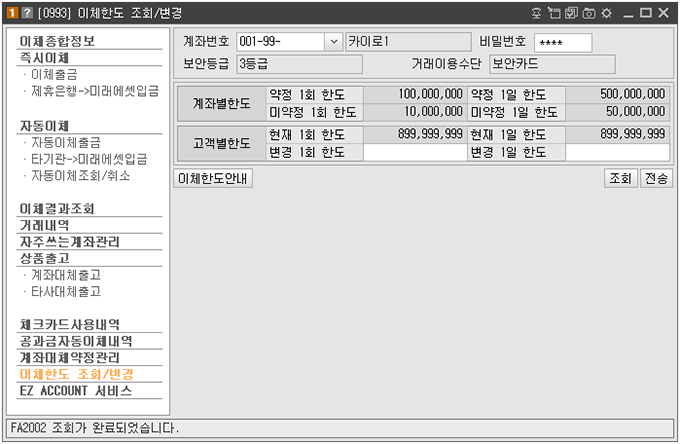680x444 pixels.
Task: Click the 약정 1회 한도 label
Action: [x=307, y=95]
